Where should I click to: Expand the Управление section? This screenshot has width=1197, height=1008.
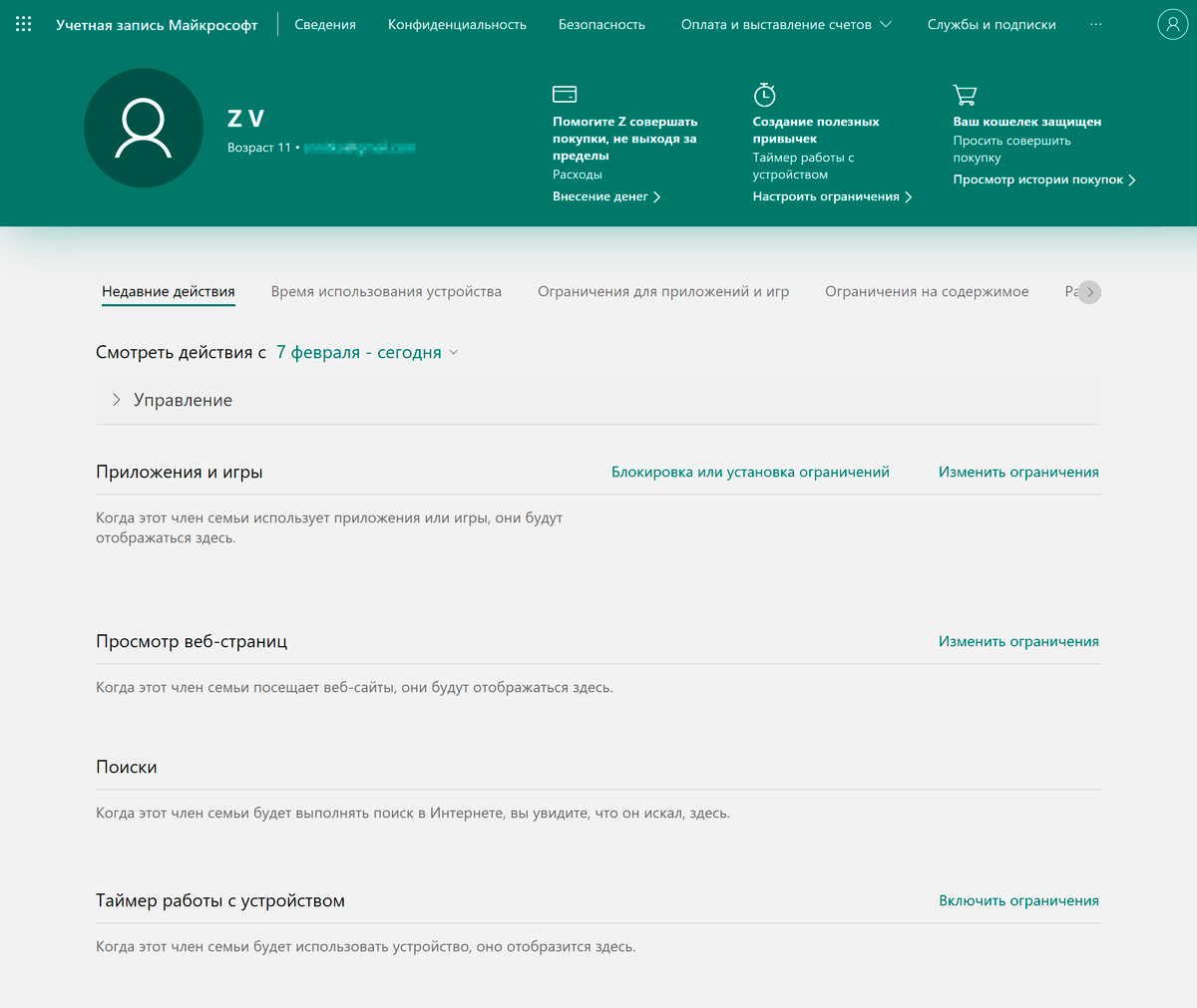[598, 400]
